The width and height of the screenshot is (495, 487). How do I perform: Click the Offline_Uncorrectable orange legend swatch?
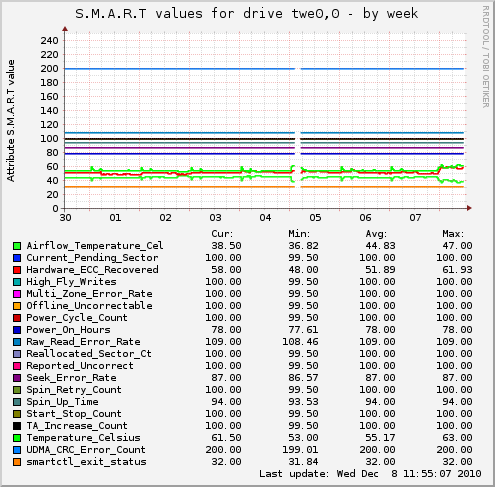pyautogui.click(x=17, y=306)
